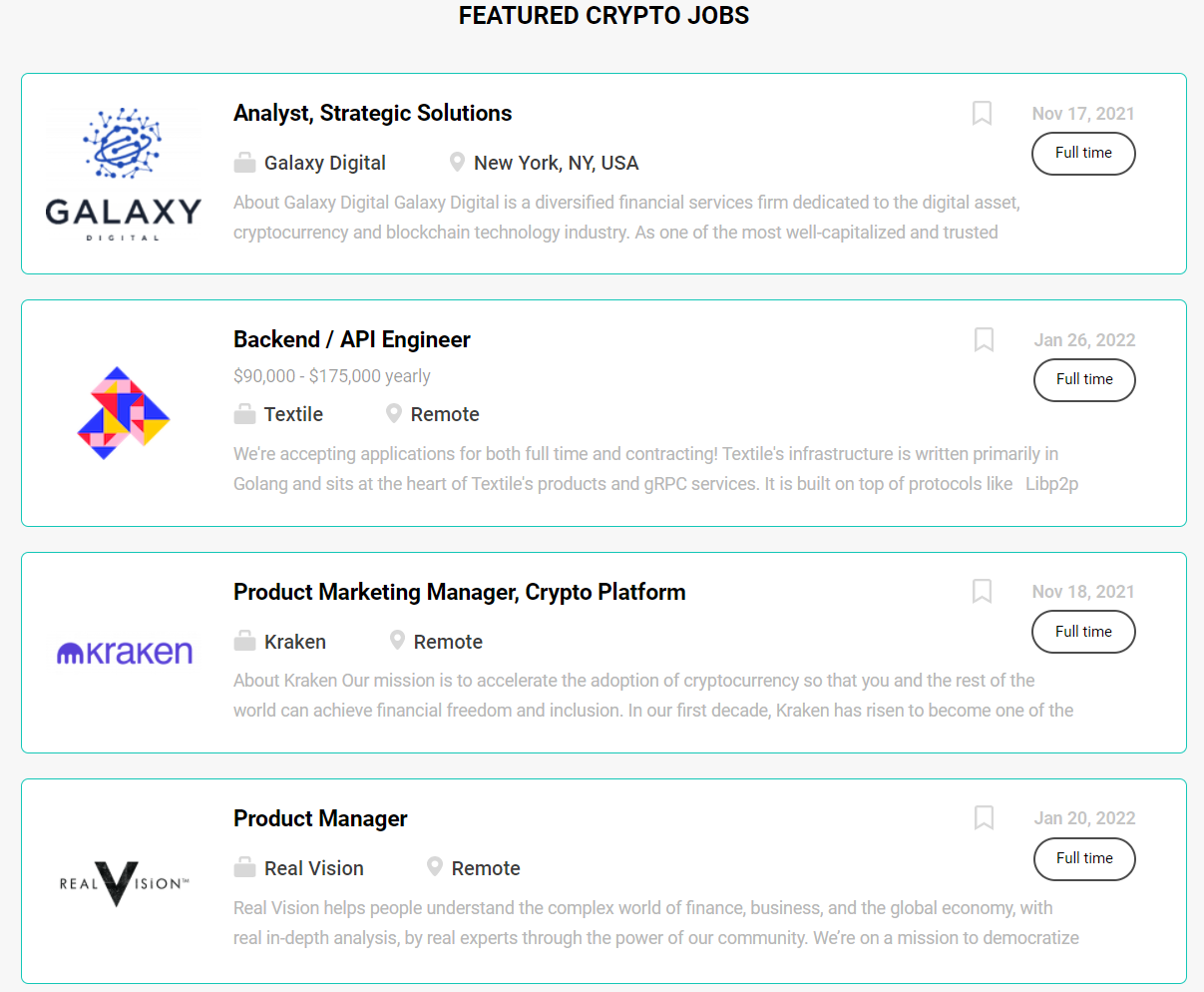Click Full time tag on Real Vision job
Screen dimensions: 1204x992
pyautogui.click(x=1084, y=858)
